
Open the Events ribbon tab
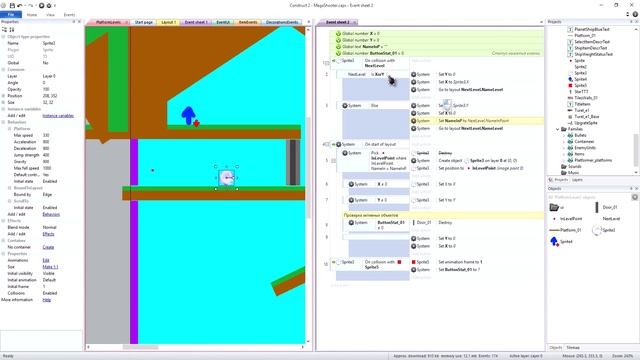tap(69, 15)
